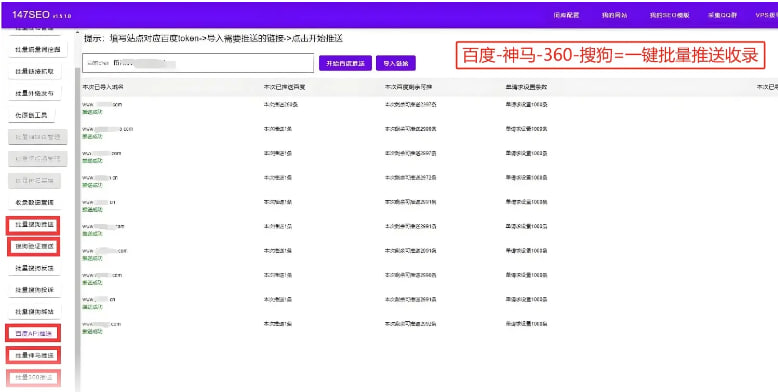This screenshot has width=778, height=392.
Task: Select 批量360推送 in the sidebar
Action: click(x=33, y=378)
